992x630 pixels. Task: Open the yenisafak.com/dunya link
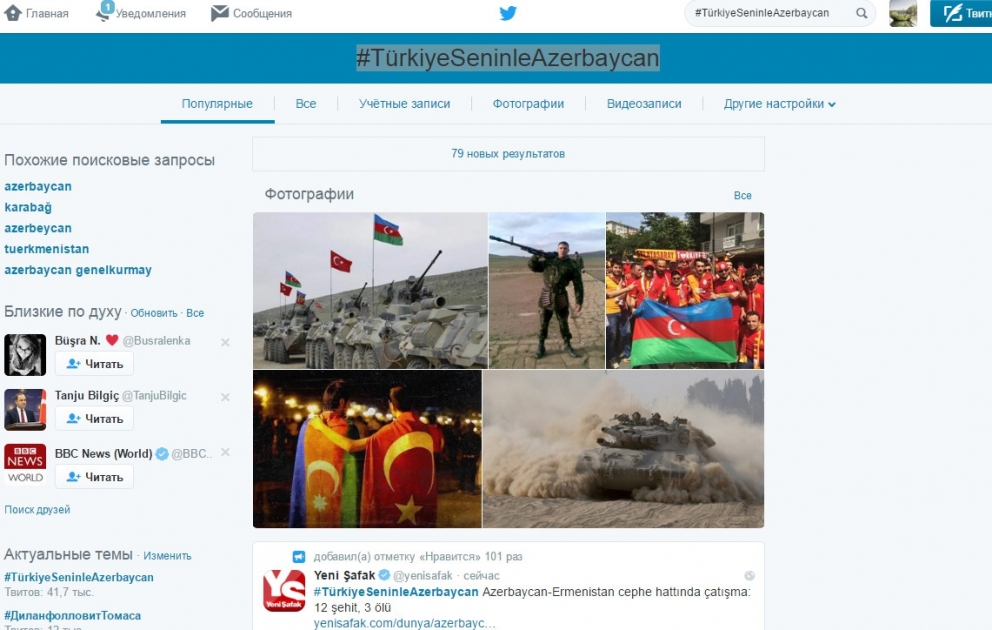[404, 623]
